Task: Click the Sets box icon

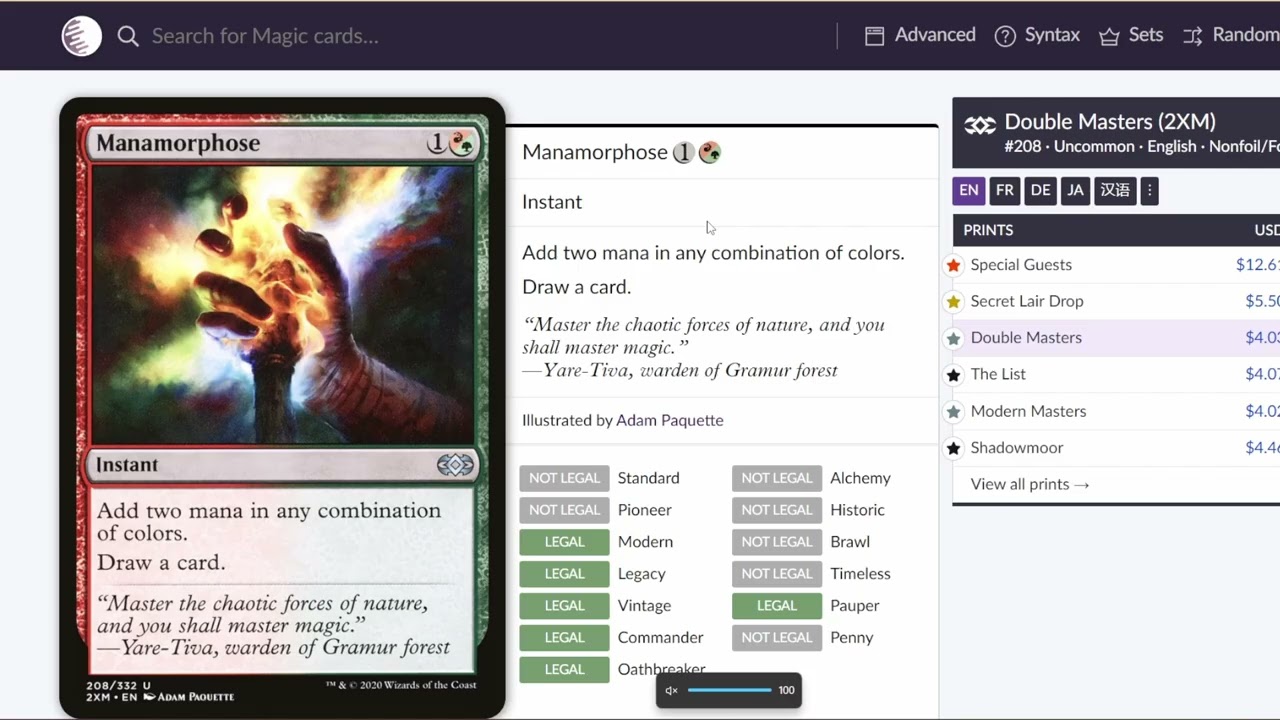Action: click(x=1109, y=37)
